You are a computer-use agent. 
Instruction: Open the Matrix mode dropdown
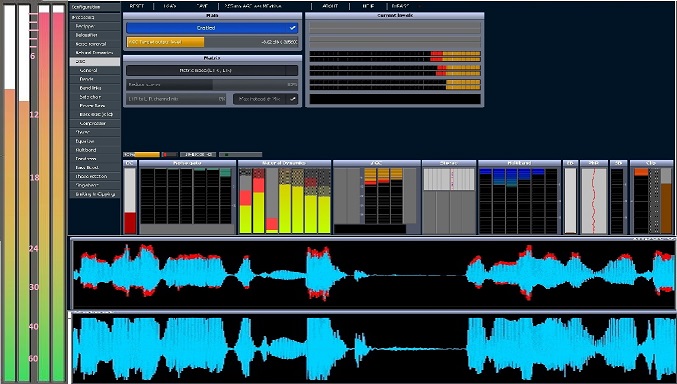coord(212,70)
